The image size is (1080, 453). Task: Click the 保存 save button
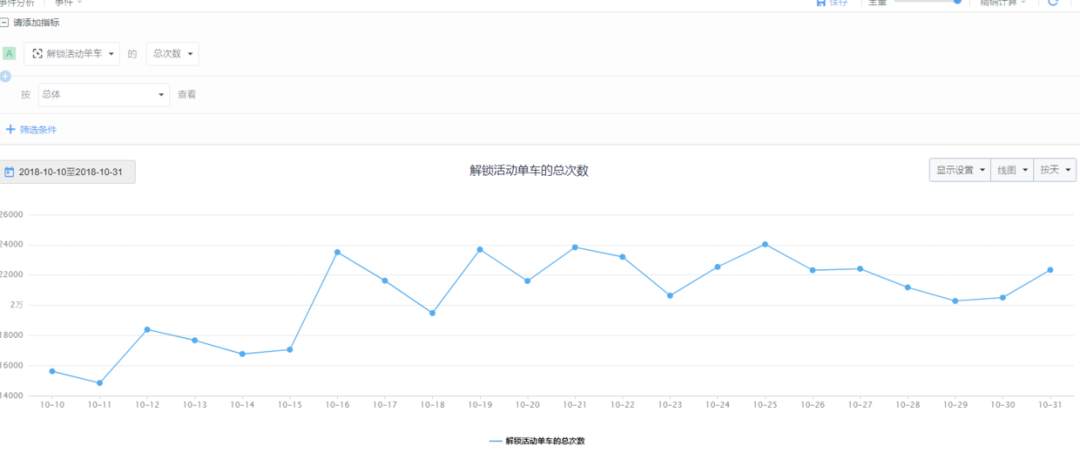point(831,3)
